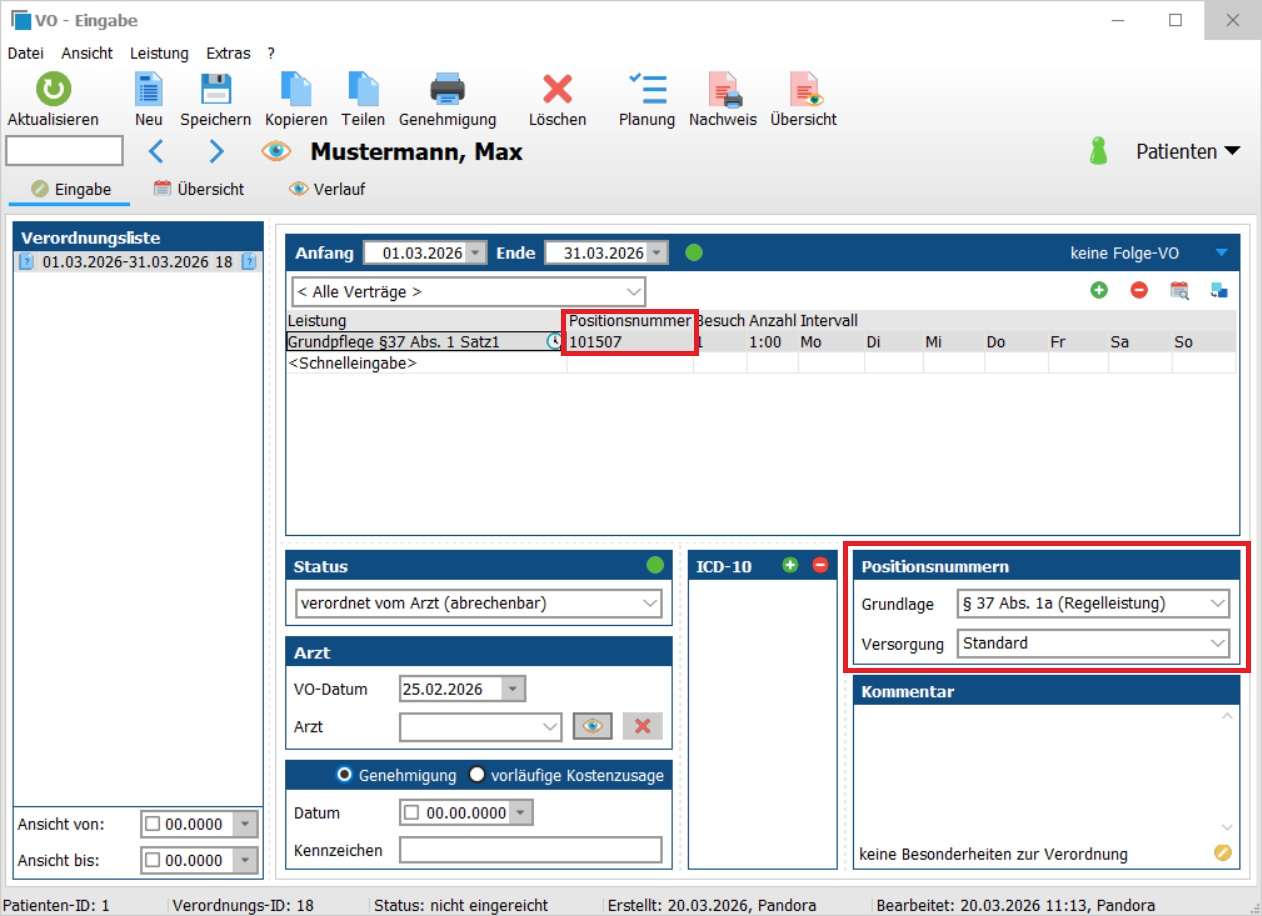
Task: Open the Patienten selector button
Action: click(x=1187, y=152)
